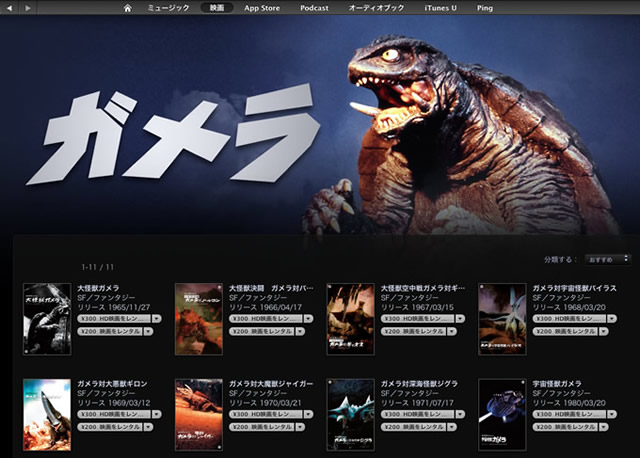Click the 大怪獣空中戦ガメラ対ギ… title link
The height and width of the screenshot is (458, 640).
(423, 288)
